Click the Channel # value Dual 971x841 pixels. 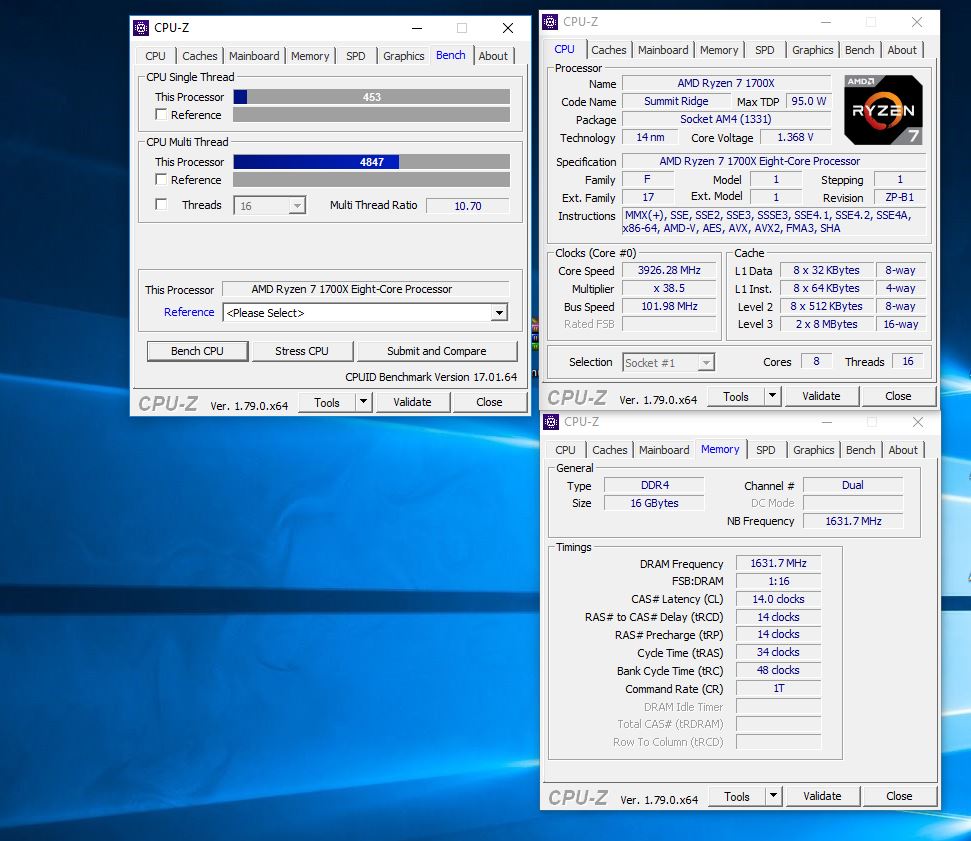pyautogui.click(x=853, y=485)
